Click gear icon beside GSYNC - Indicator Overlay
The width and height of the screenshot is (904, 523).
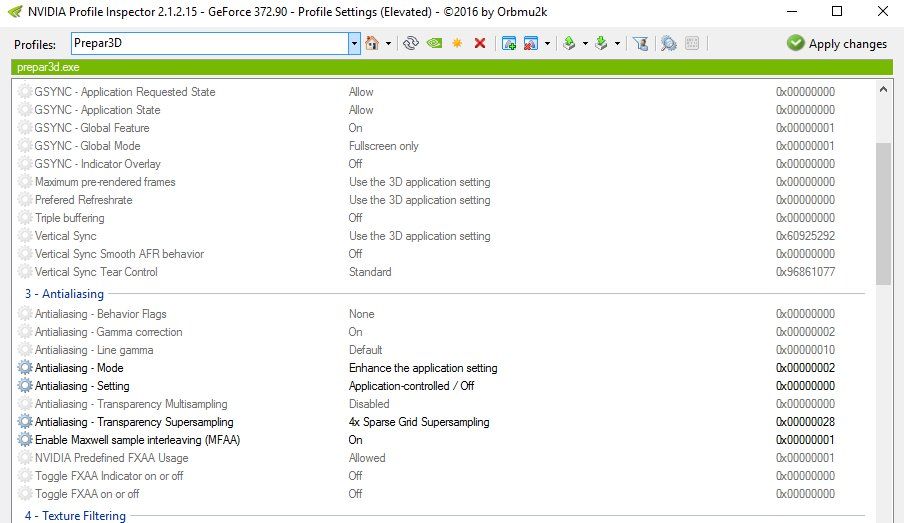(x=25, y=164)
